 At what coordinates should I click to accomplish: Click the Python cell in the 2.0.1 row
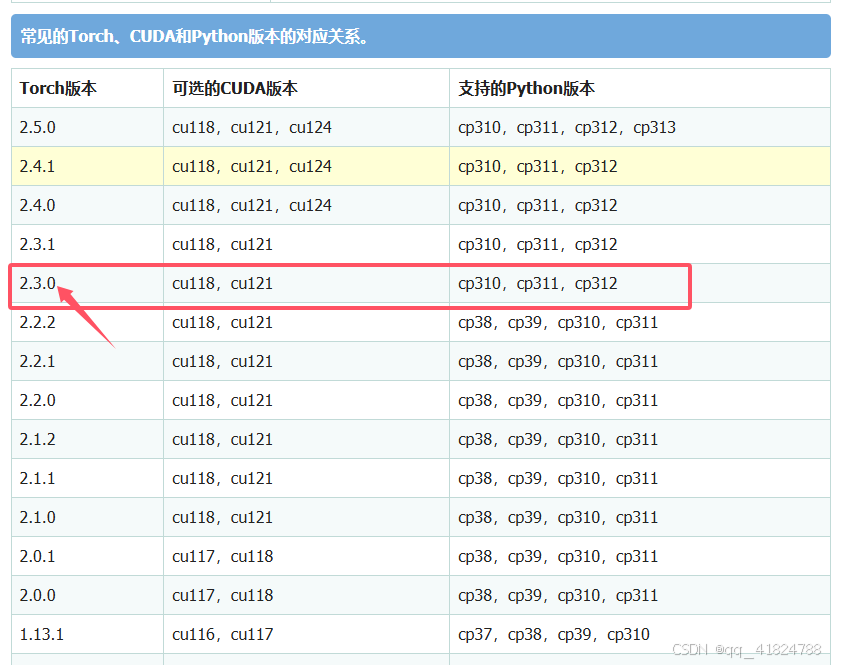[640, 556]
